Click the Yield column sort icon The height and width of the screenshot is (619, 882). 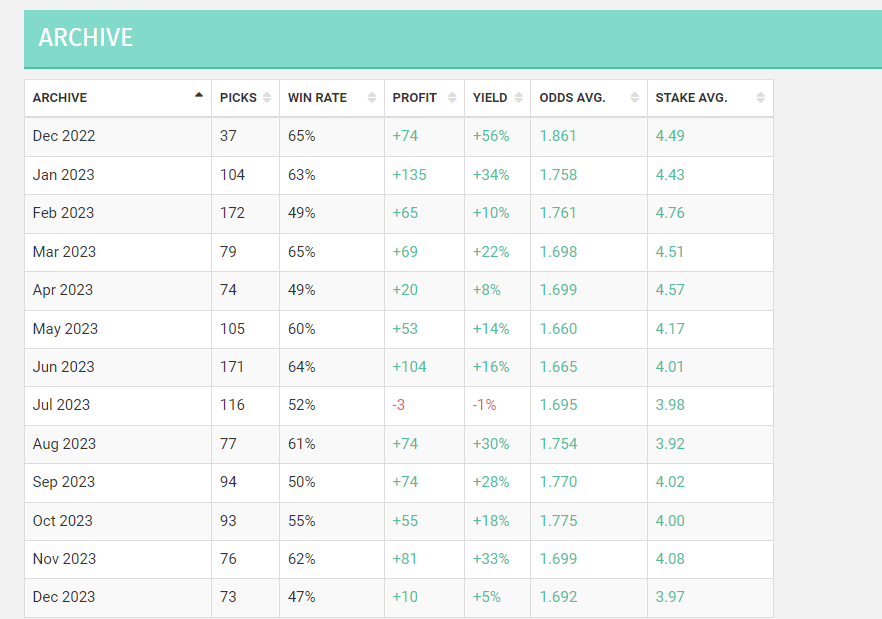click(519, 97)
